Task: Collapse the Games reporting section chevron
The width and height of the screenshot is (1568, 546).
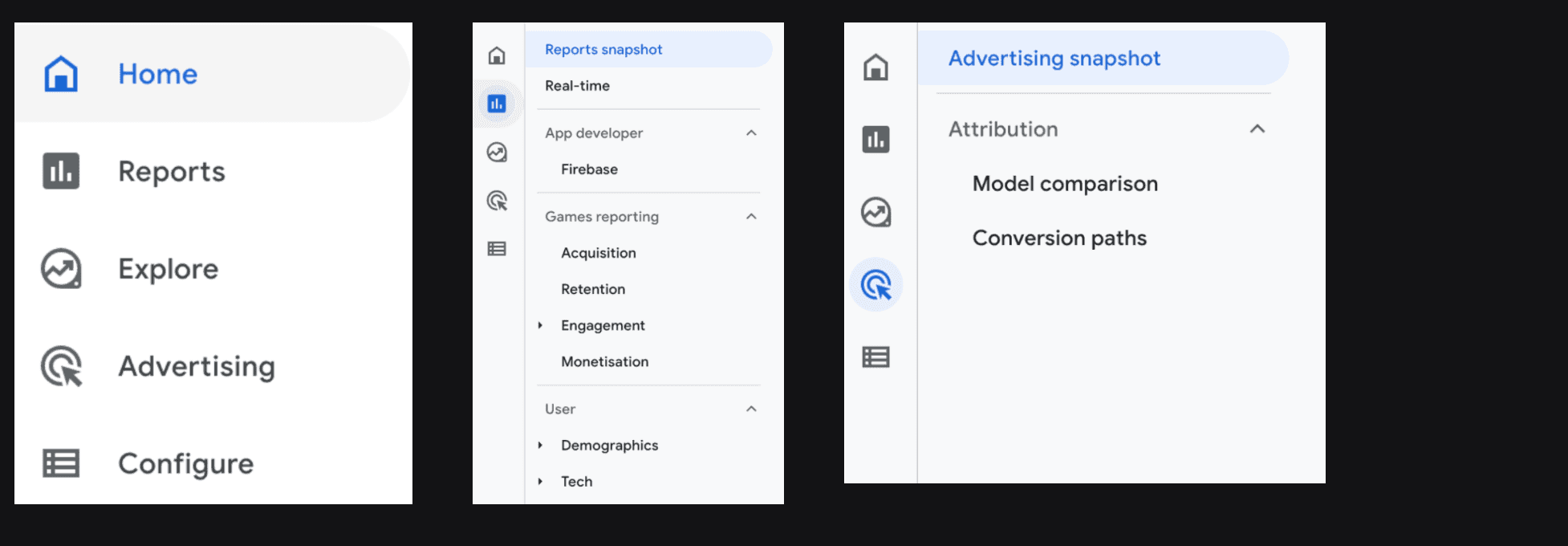Action: click(x=751, y=216)
